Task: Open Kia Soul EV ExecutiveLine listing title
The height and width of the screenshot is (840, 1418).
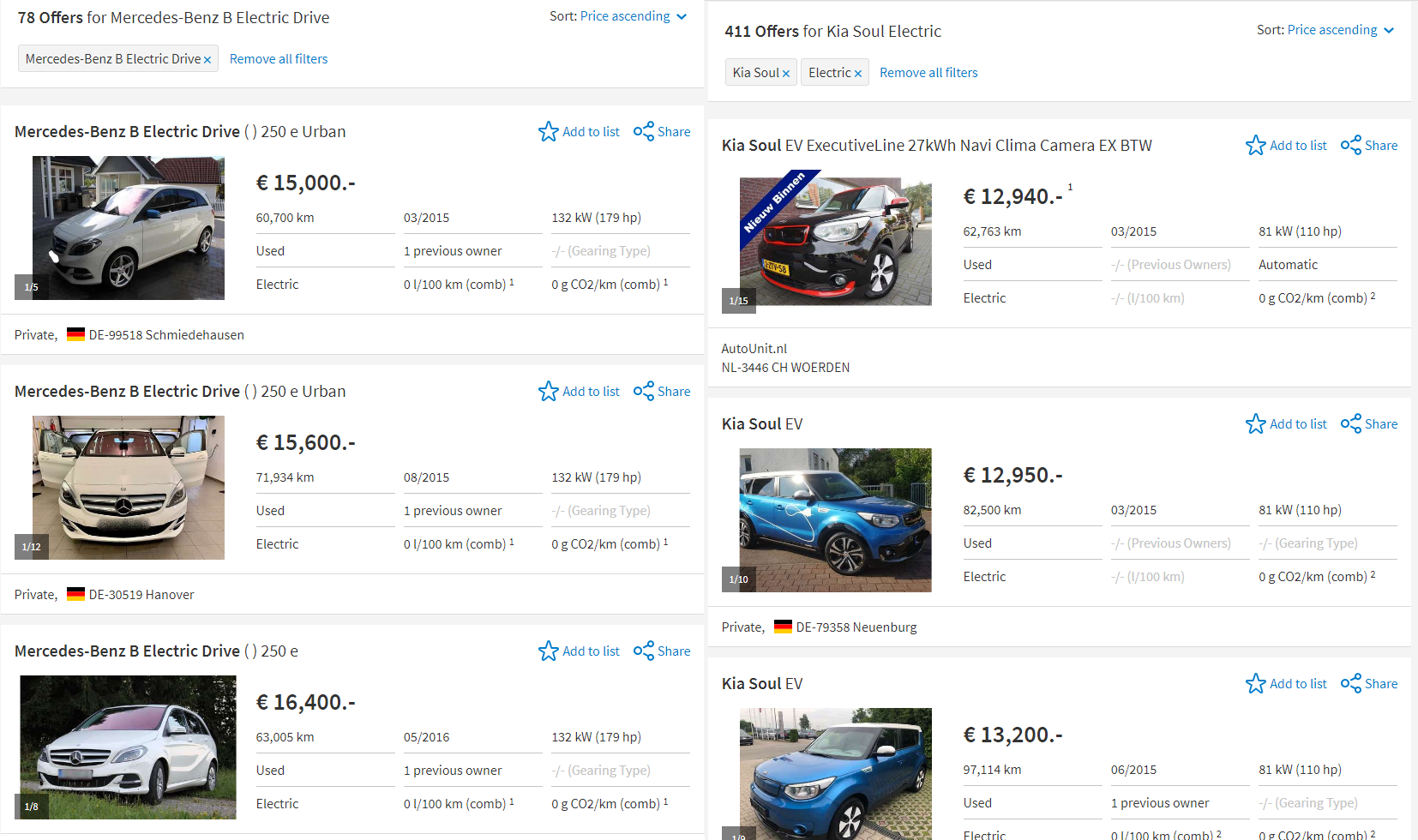Action: click(937, 145)
